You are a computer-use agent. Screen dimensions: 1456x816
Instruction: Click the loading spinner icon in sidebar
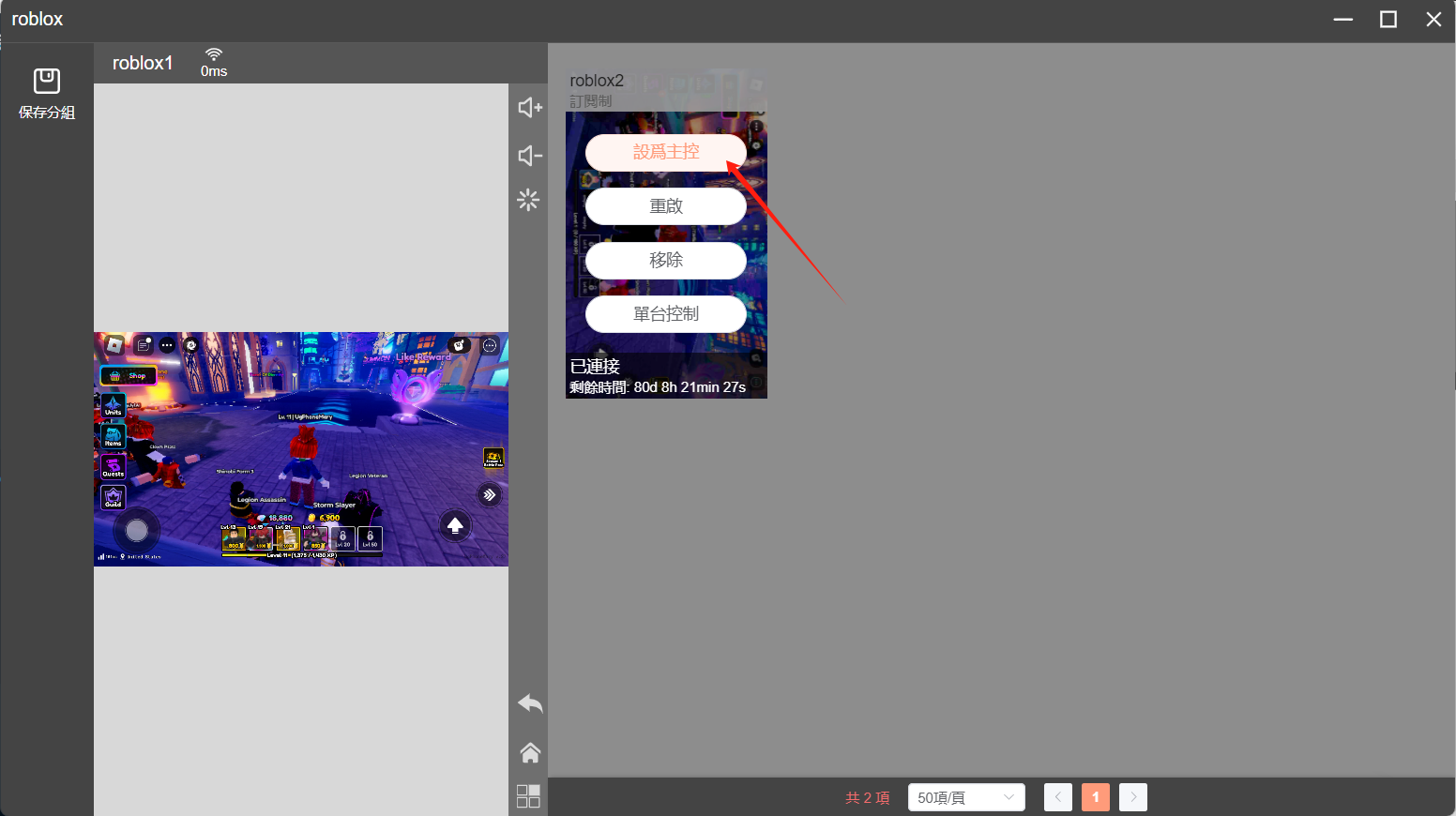pyautogui.click(x=529, y=200)
